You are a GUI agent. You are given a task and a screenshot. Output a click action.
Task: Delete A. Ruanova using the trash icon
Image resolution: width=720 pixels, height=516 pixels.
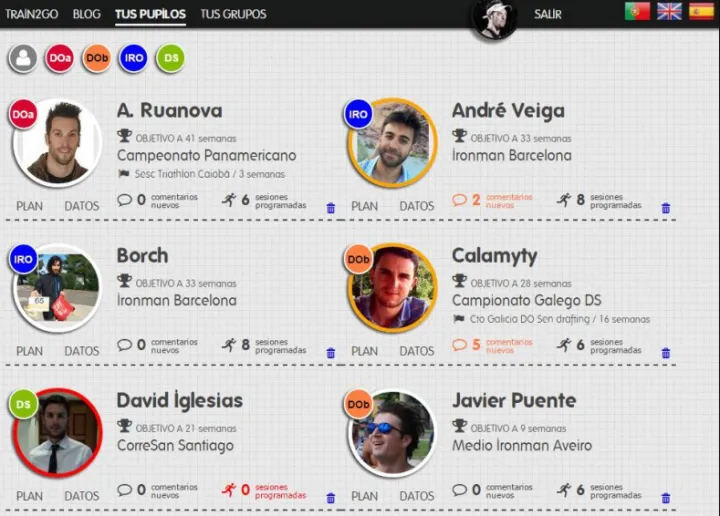pyautogui.click(x=331, y=208)
